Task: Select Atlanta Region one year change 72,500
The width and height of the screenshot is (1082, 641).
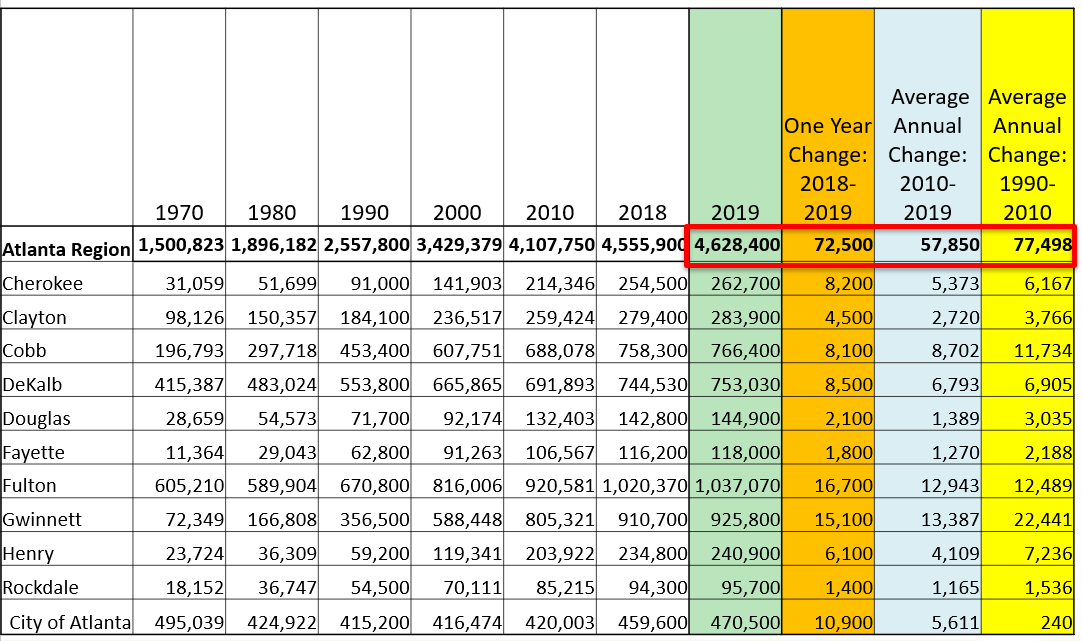Action: [843, 245]
